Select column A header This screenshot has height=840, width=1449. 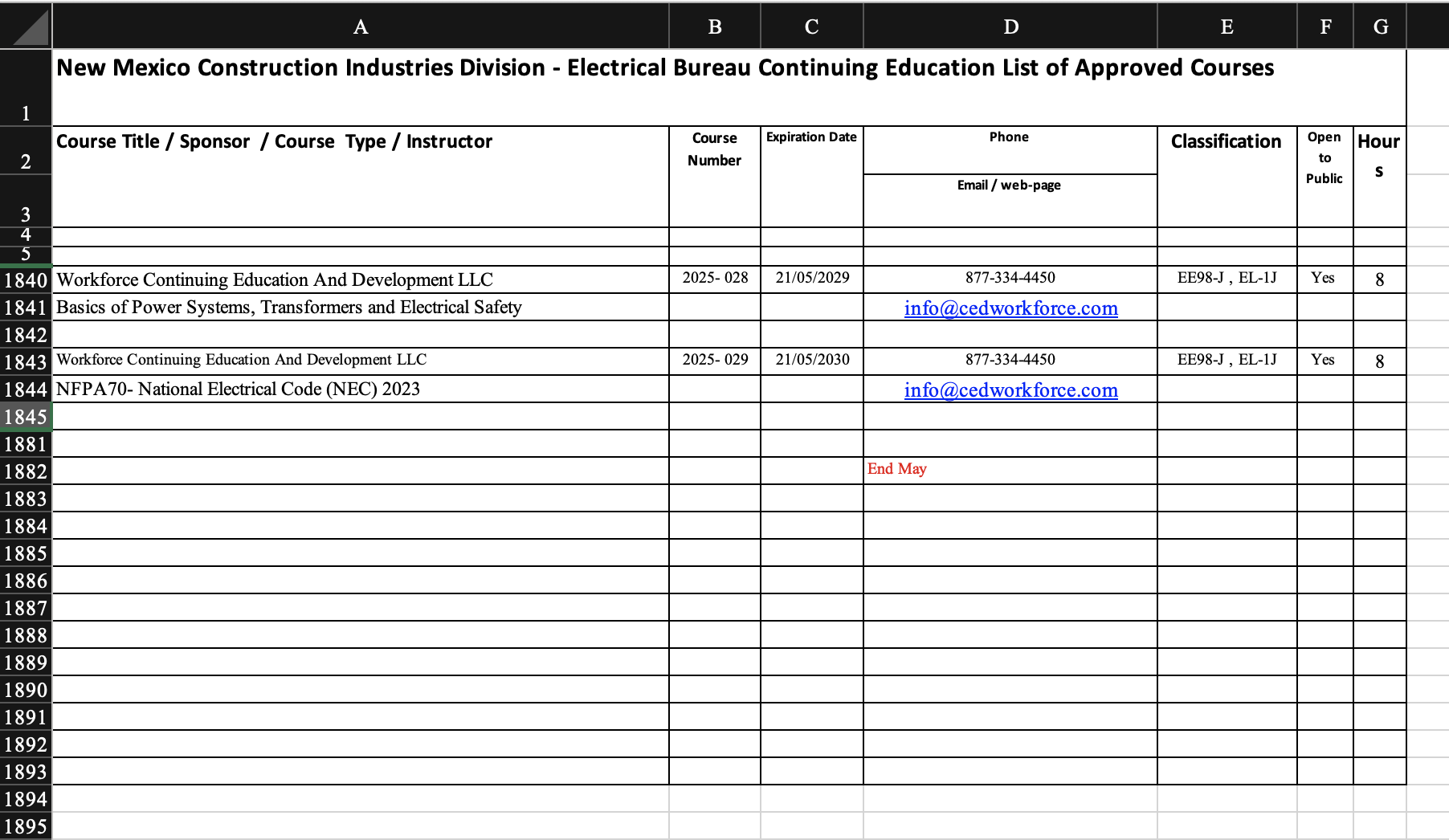click(361, 27)
